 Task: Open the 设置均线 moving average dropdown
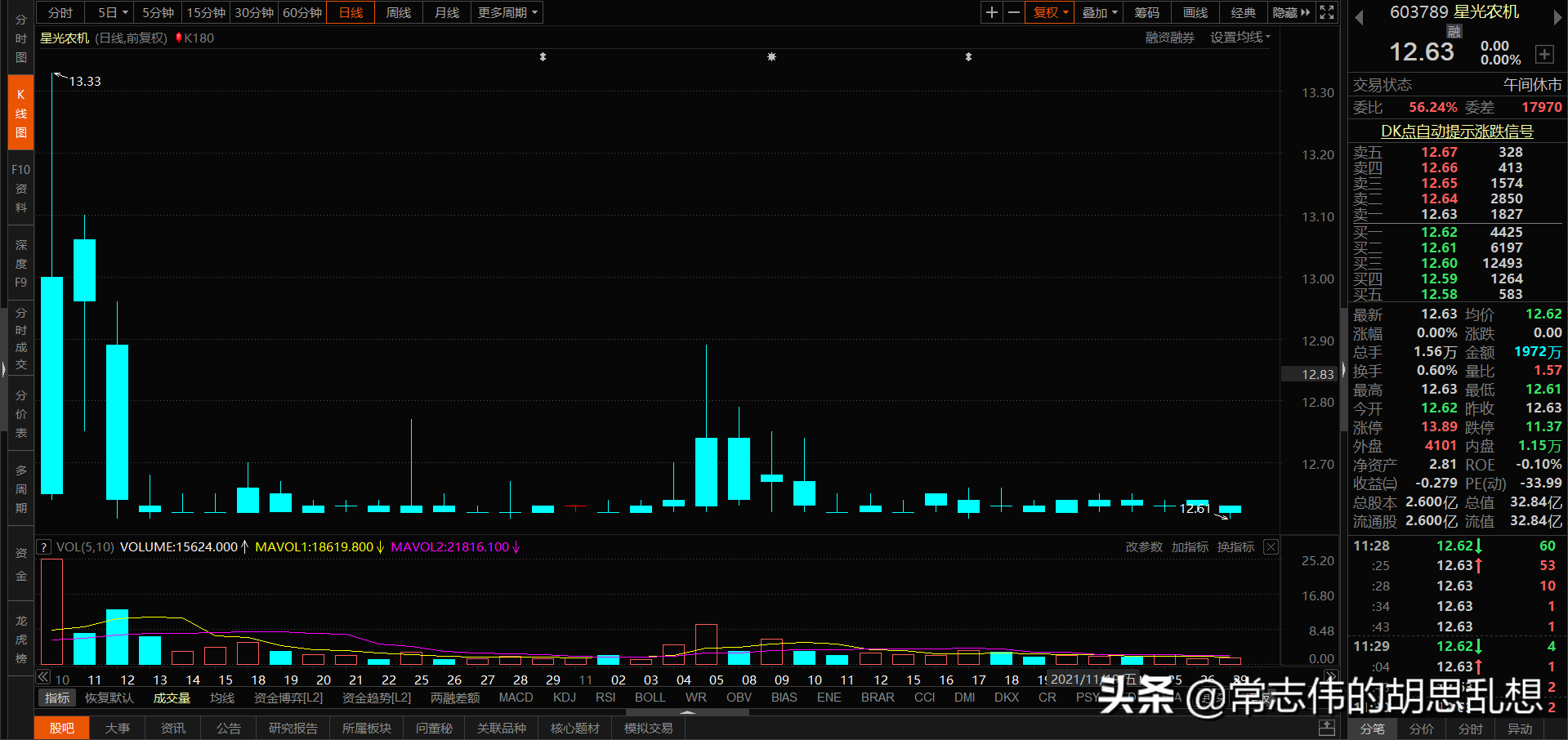click(x=1235, y=38)
